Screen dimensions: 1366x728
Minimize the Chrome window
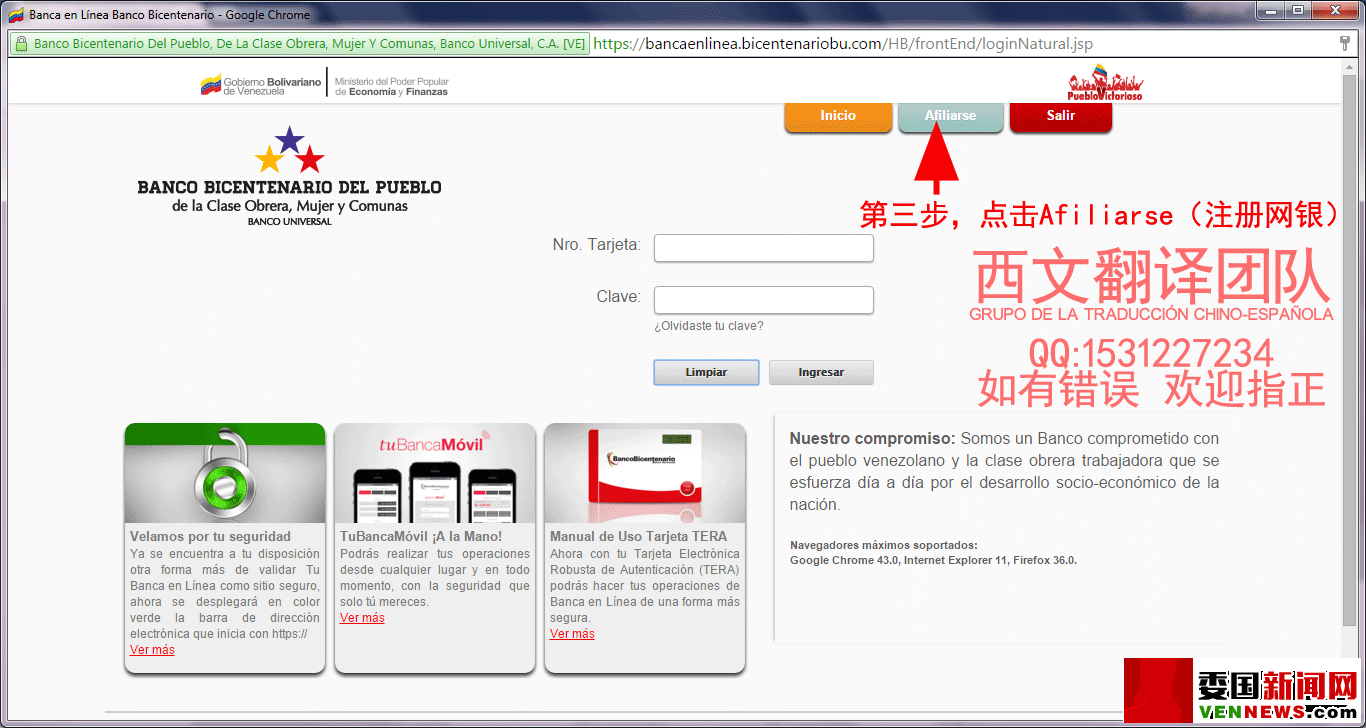(x=1273, y=10)
